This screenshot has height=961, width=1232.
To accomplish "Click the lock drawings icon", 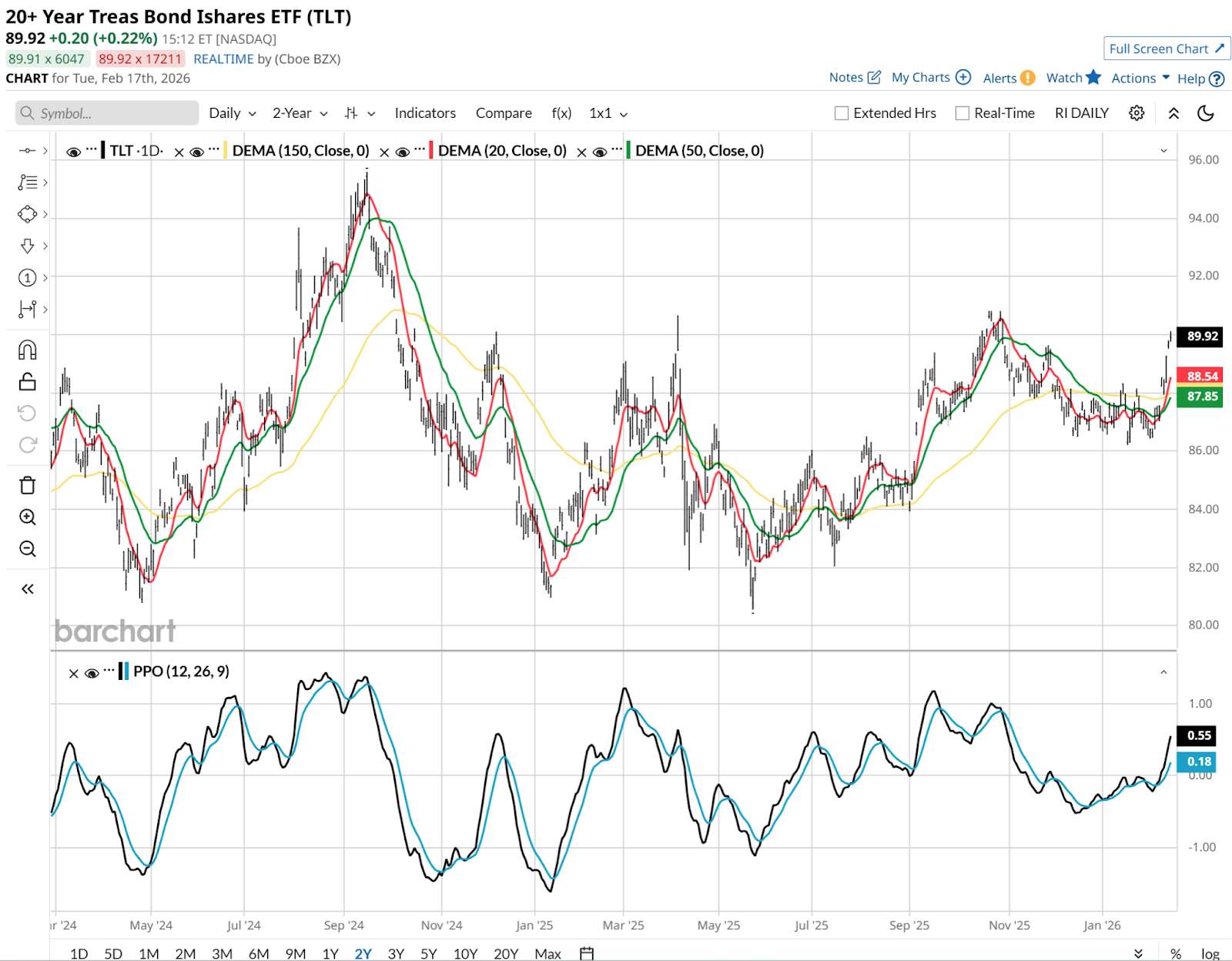I will click(x=27, y=382).
